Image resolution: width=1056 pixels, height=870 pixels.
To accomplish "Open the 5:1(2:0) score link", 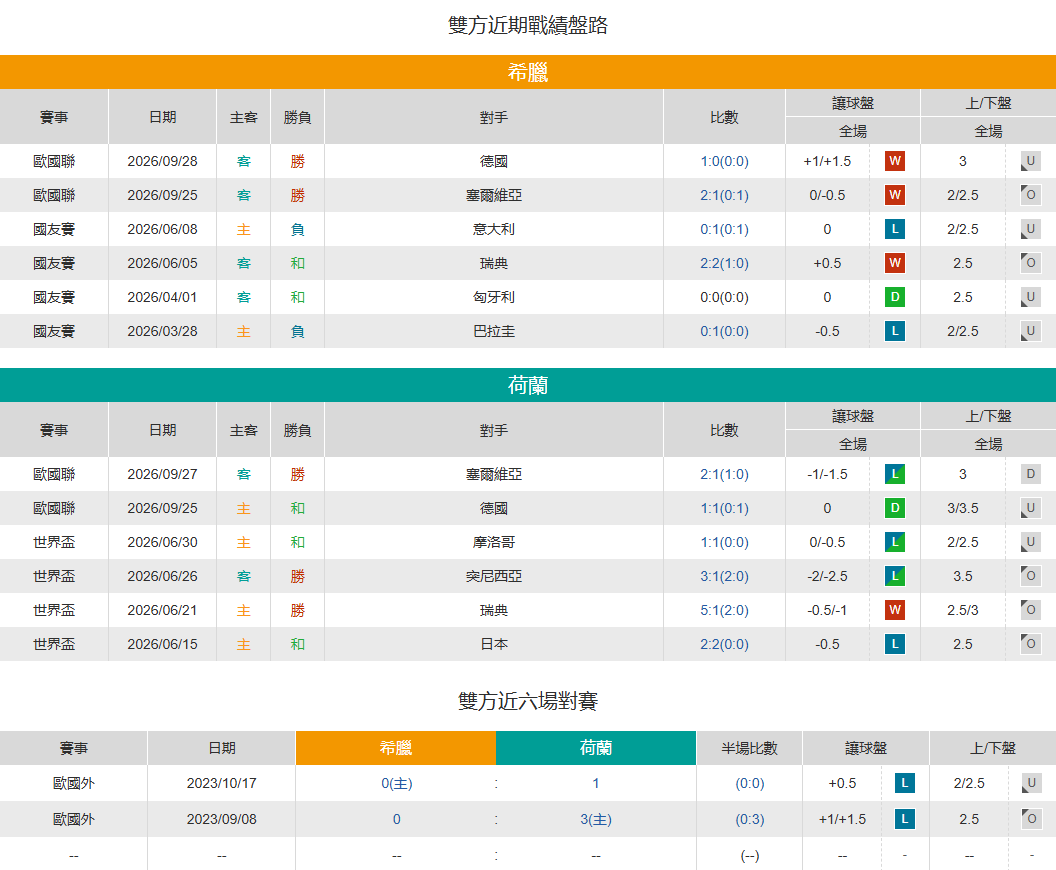I will tap(725, 611).
